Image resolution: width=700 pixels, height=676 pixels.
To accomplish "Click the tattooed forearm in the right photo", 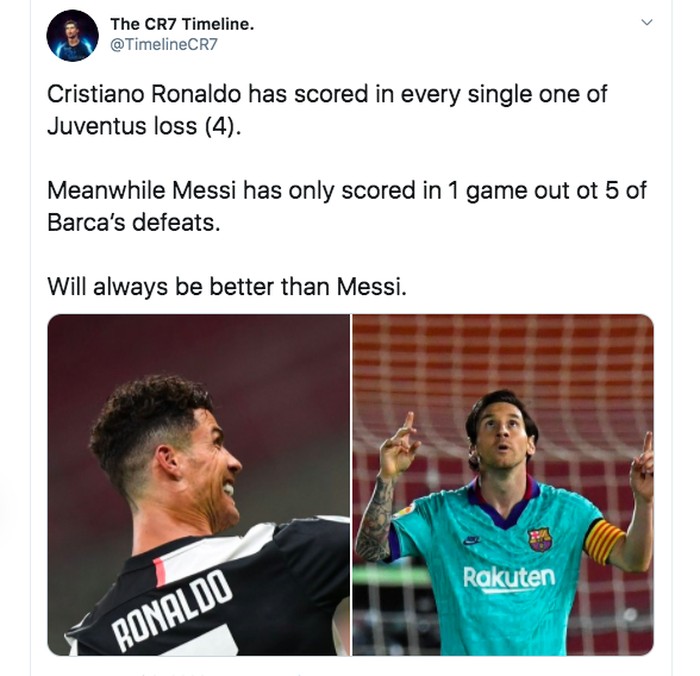I will tap(375, 518).
